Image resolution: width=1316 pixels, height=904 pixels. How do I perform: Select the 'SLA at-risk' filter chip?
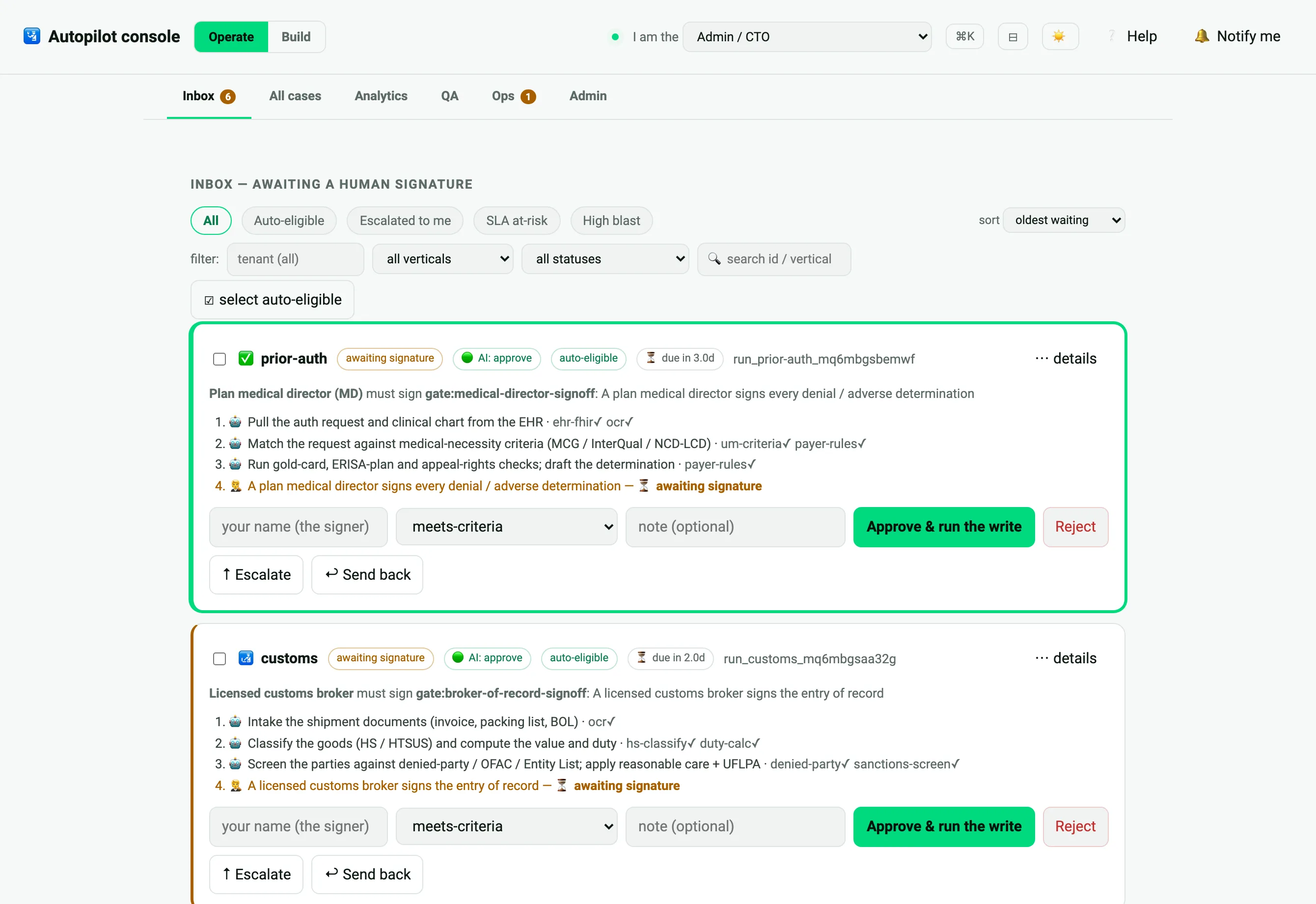click(517, 221)
